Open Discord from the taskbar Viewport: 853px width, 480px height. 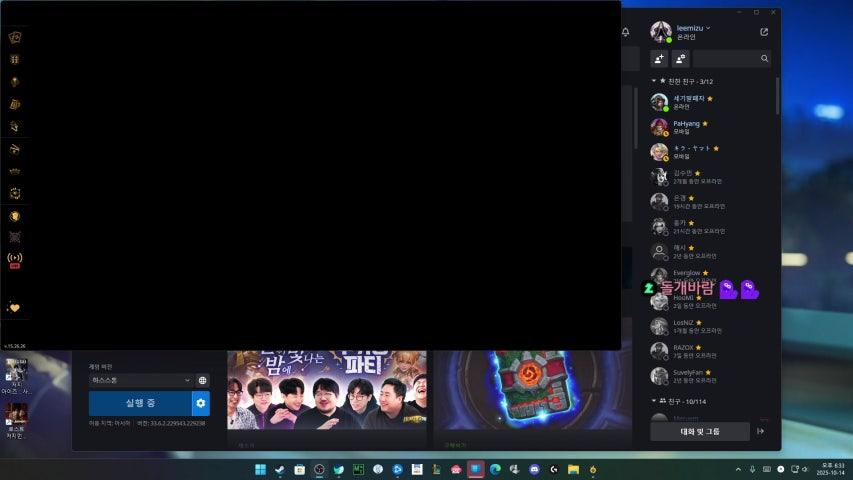click(x=534, y=469)
